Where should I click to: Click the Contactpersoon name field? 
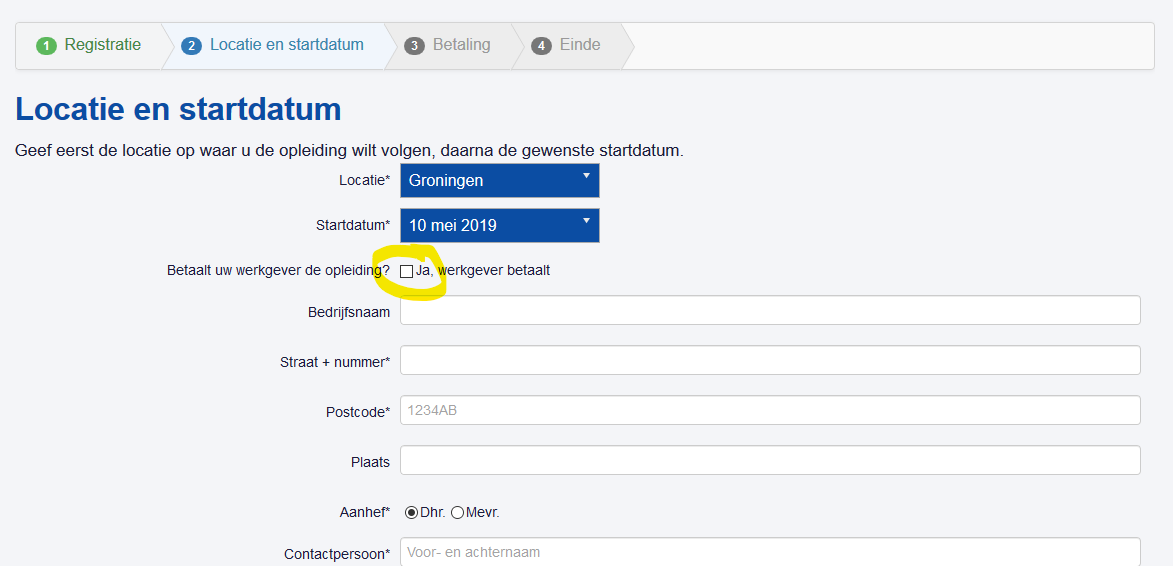pyautogui.click(x=770, y=552)
